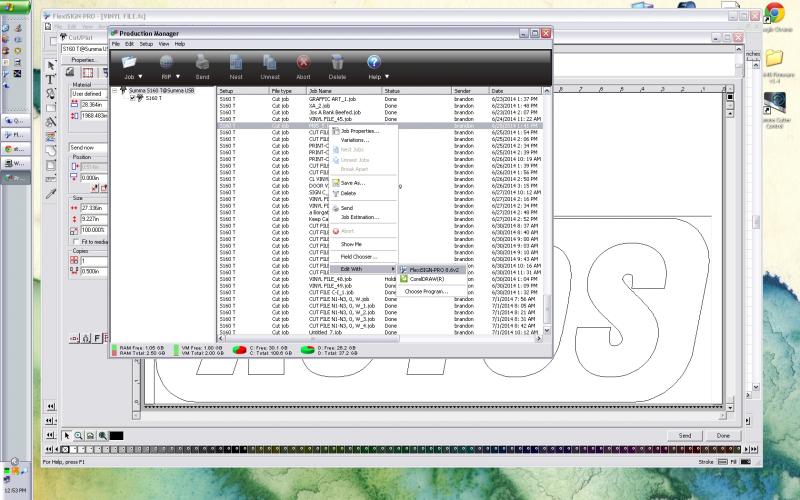This screenshot has height=500, width=800.
Task: Click the Google Chrome desktop icon
Action: pyautogui.click(x=774, y=13)
